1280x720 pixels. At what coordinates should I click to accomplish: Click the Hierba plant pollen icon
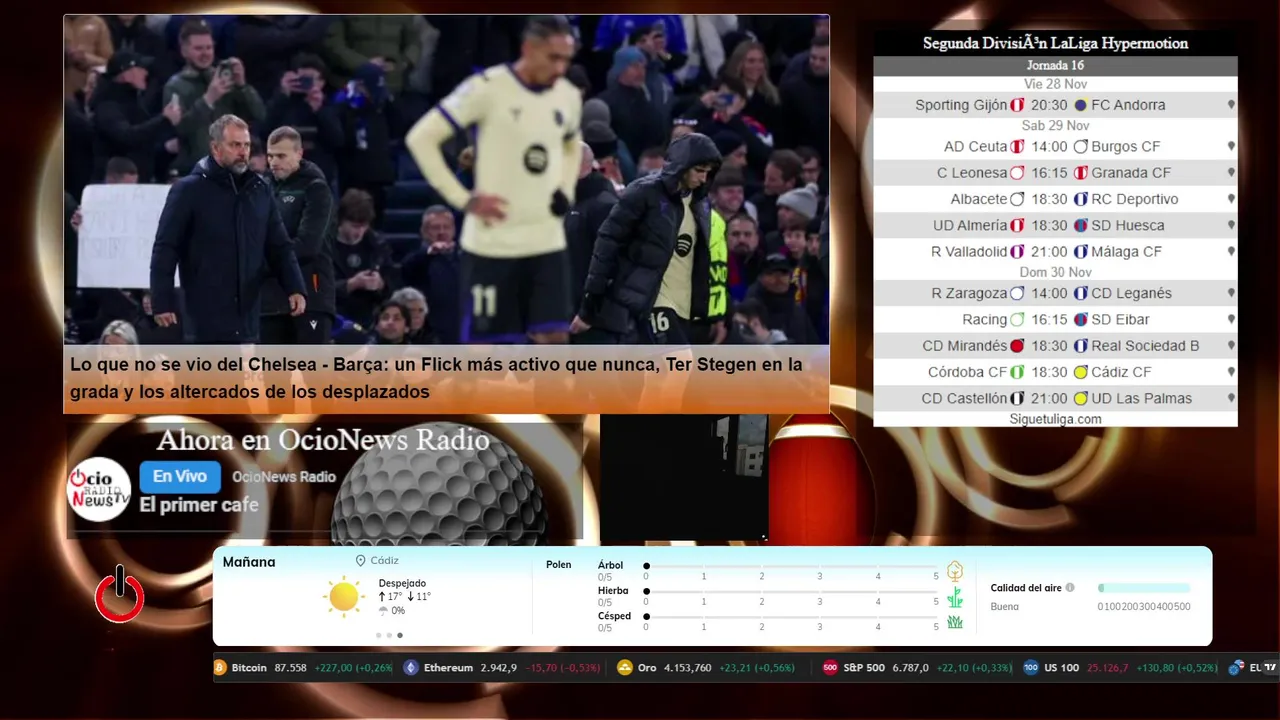[955, 597]
